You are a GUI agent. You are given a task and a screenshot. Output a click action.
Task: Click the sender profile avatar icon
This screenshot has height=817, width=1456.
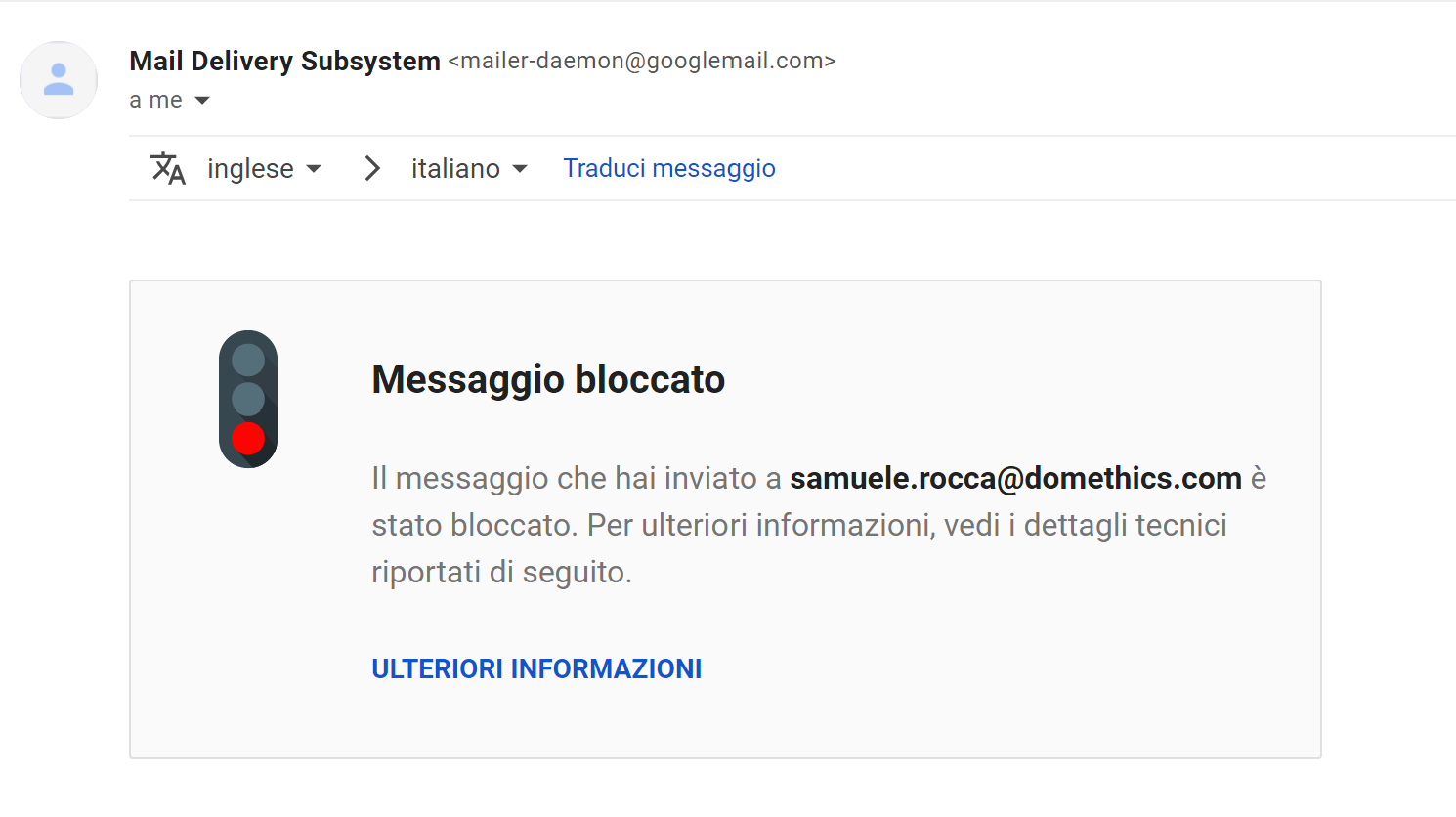coord(59,80)
